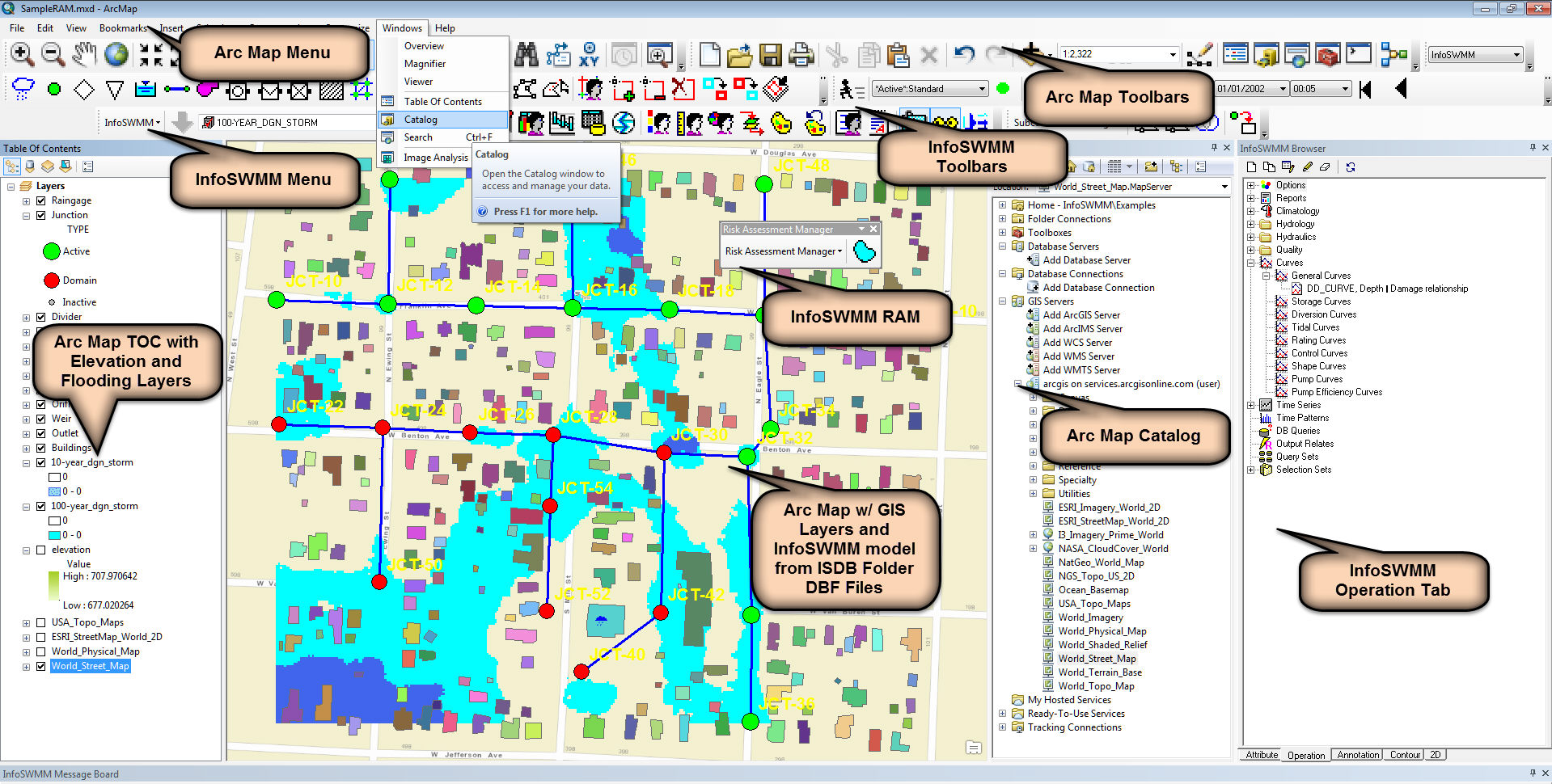
Task: Open the Find binoculars tool
Action: click(526, 54)
